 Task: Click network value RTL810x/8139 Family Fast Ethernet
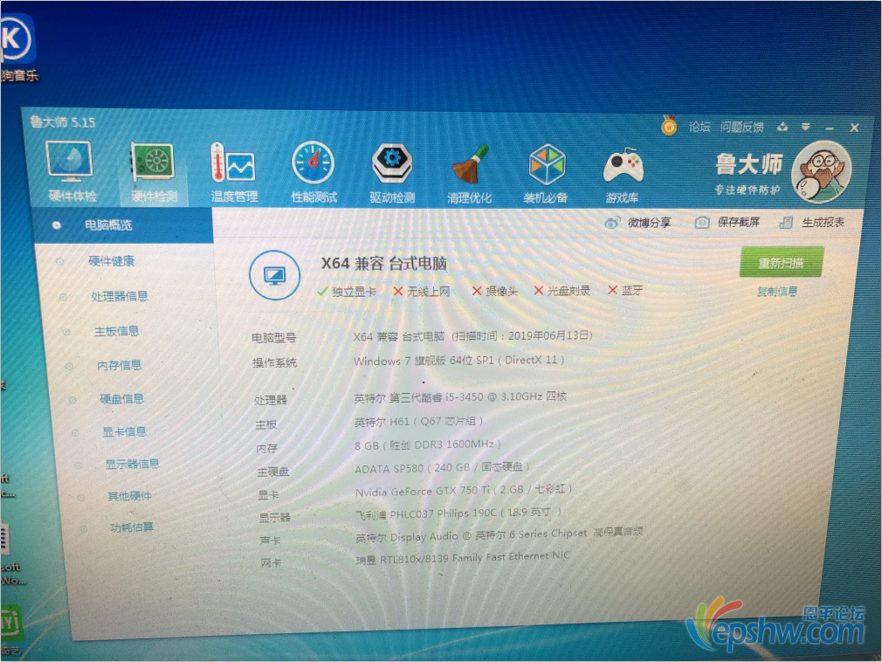[x=465, y=557]
